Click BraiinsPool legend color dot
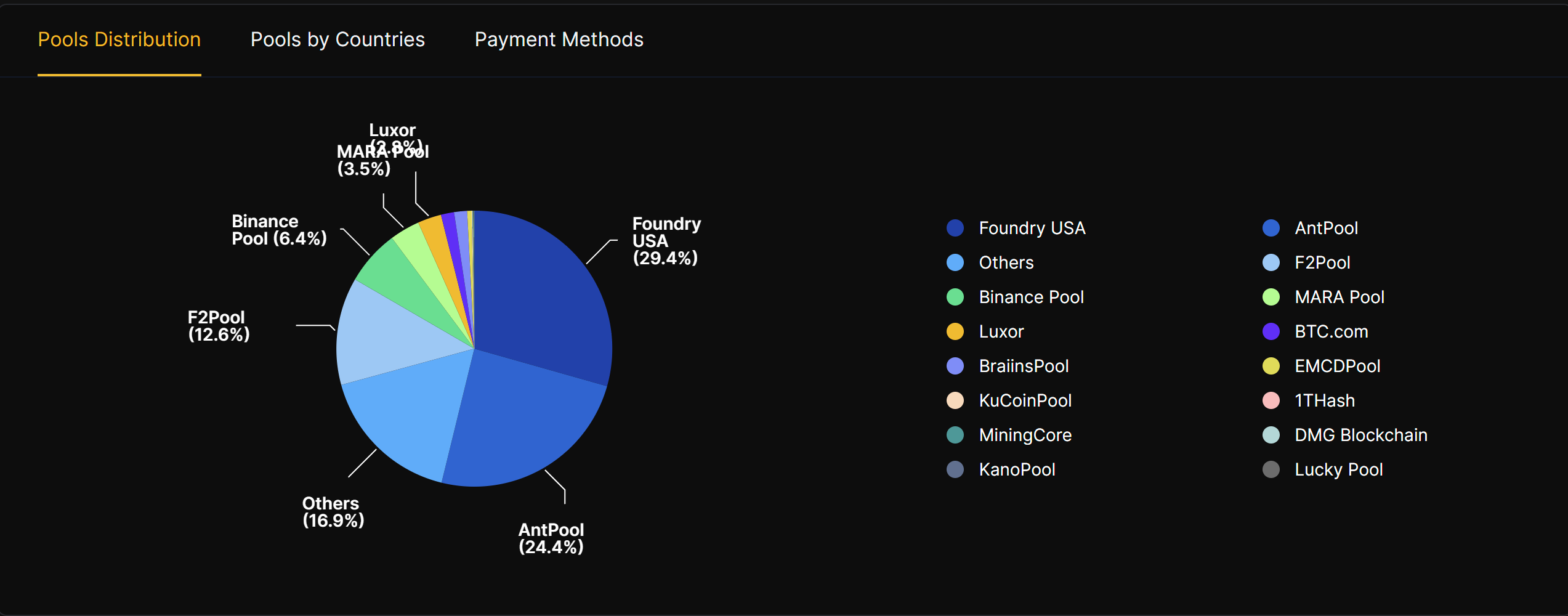This screenshot has height=616, width=1568. (x=955, y=366)
